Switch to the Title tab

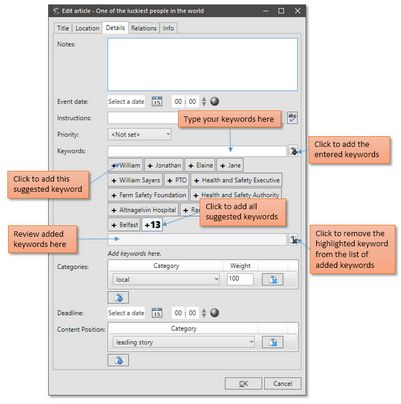[63, 28]
